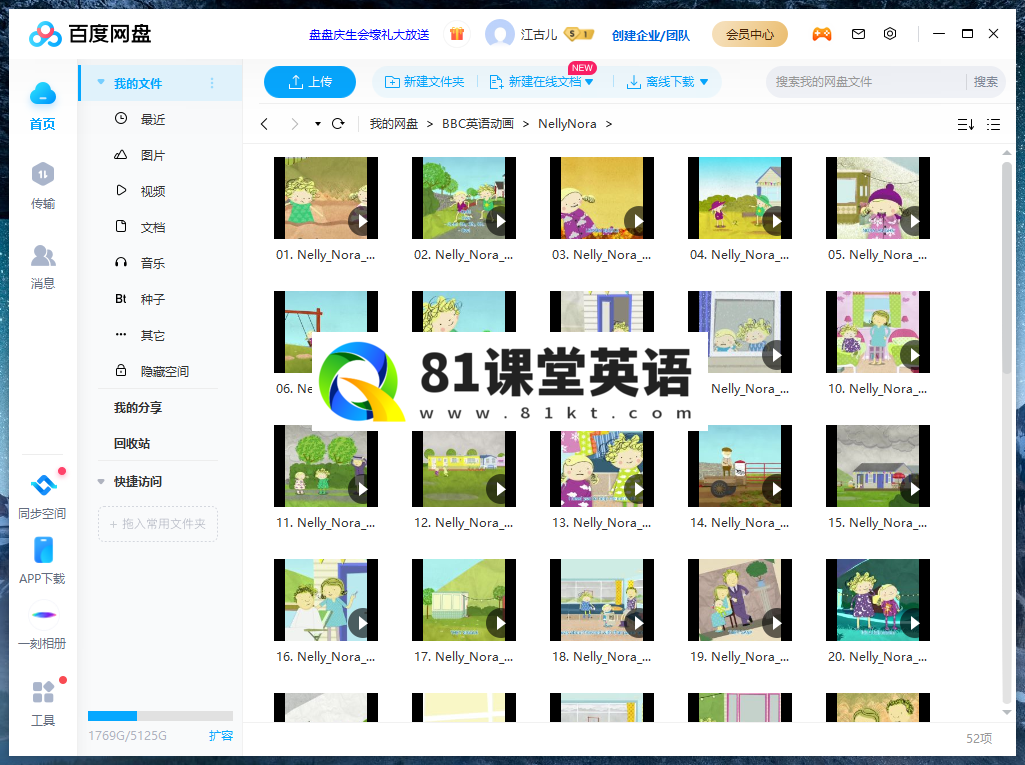
Task: Click the storage usage progress bar
Action: click(160, 715)
